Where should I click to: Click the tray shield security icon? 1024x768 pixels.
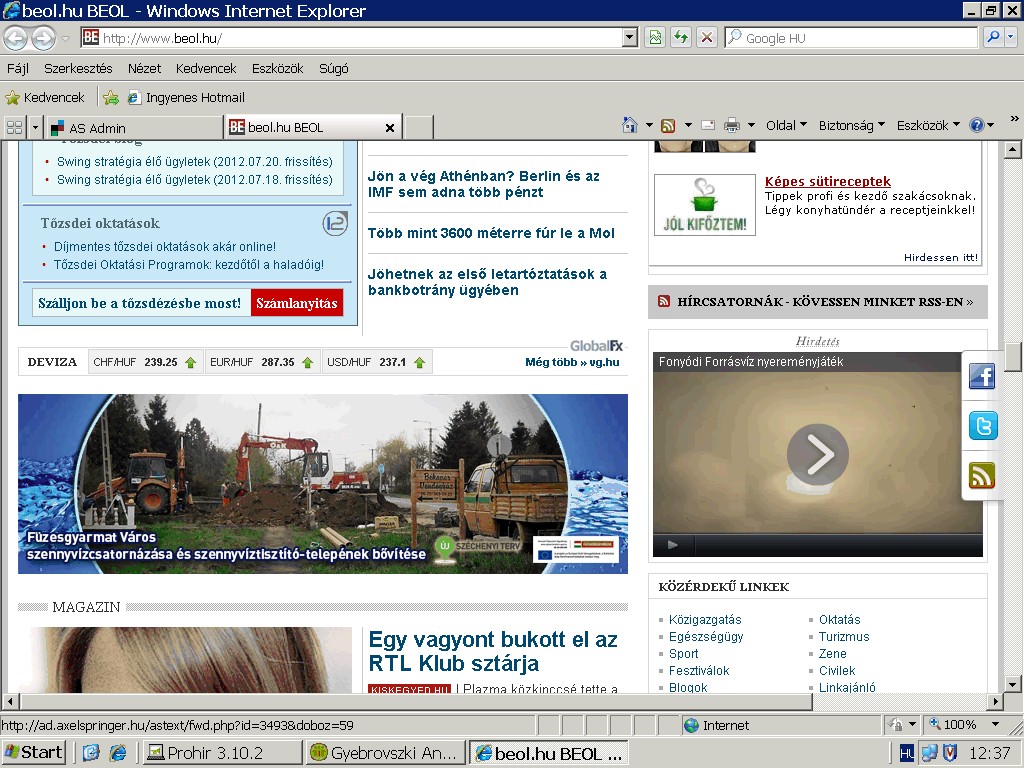(950, 753)
